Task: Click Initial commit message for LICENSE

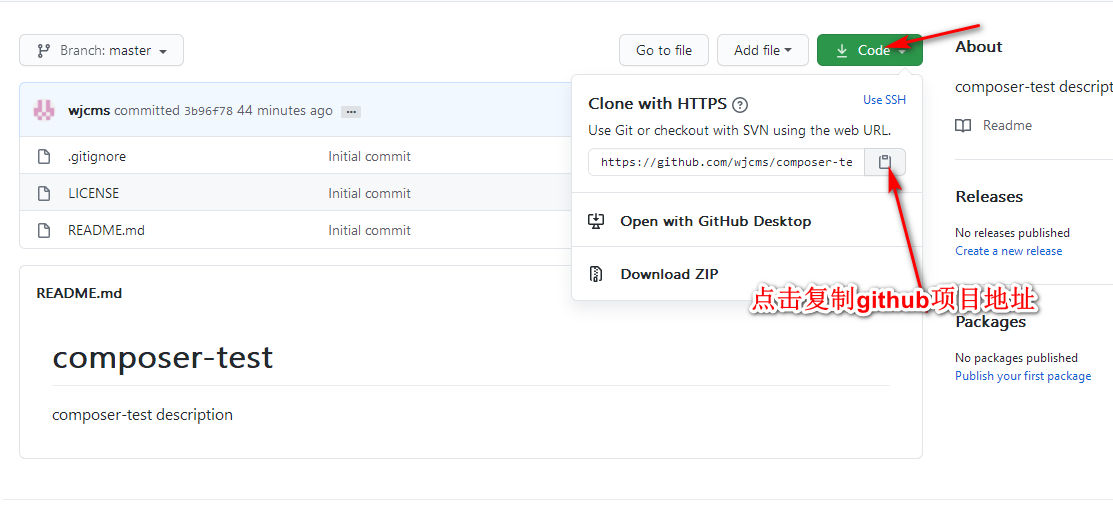Action: point(369,193)
